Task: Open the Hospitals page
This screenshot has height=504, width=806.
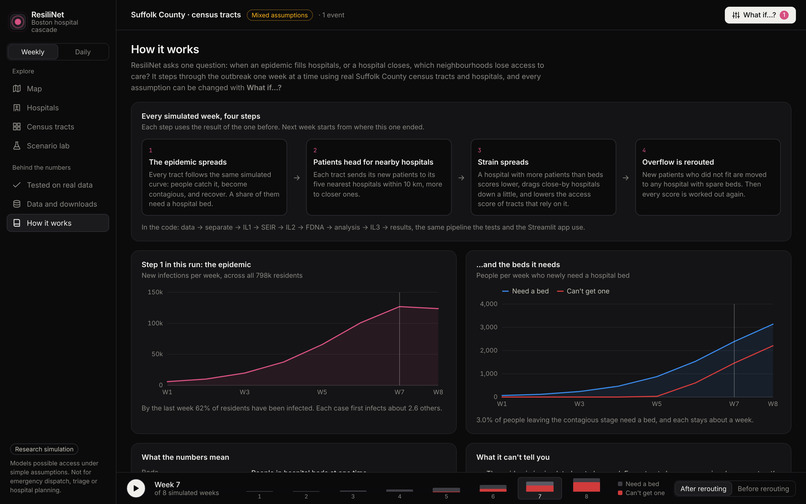Action: click(58, 107)
